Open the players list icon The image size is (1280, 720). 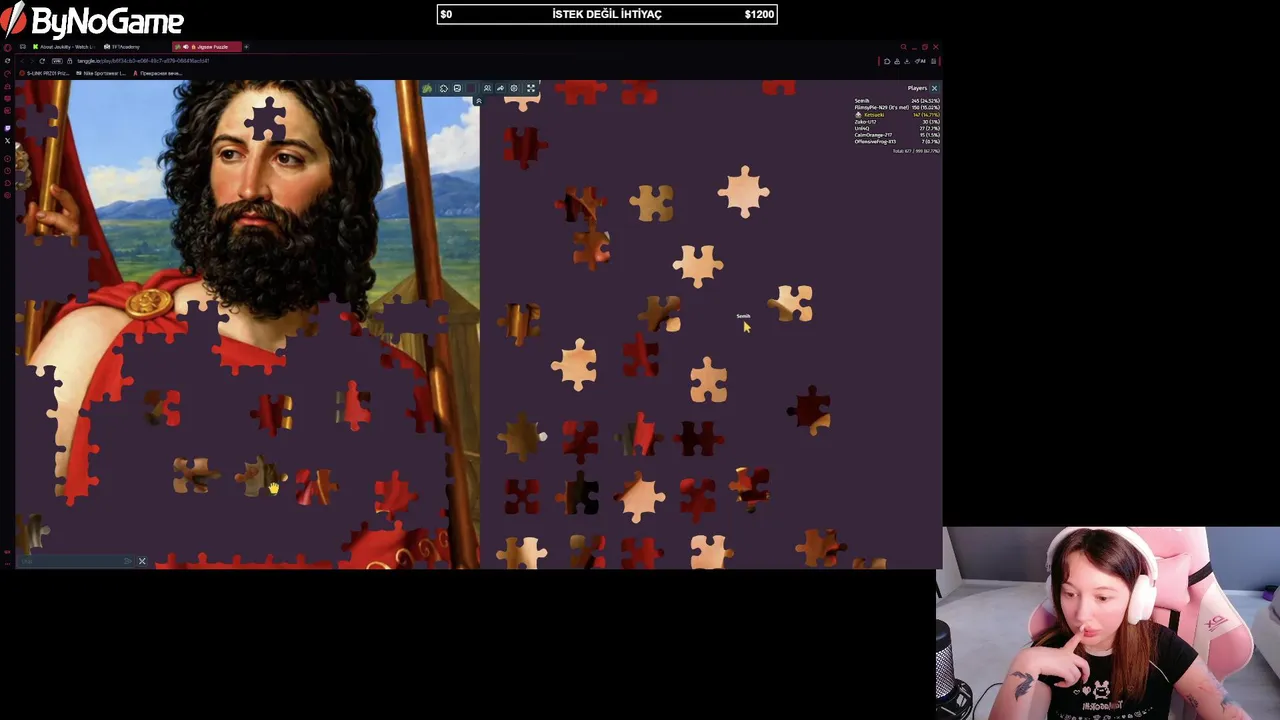487,88
